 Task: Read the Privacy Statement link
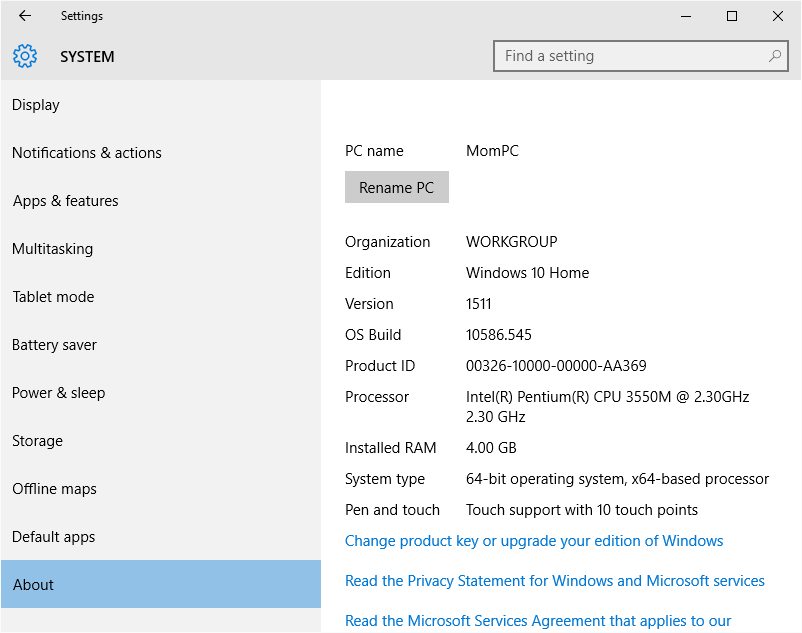pyautogui.click(x=555, y=581)
